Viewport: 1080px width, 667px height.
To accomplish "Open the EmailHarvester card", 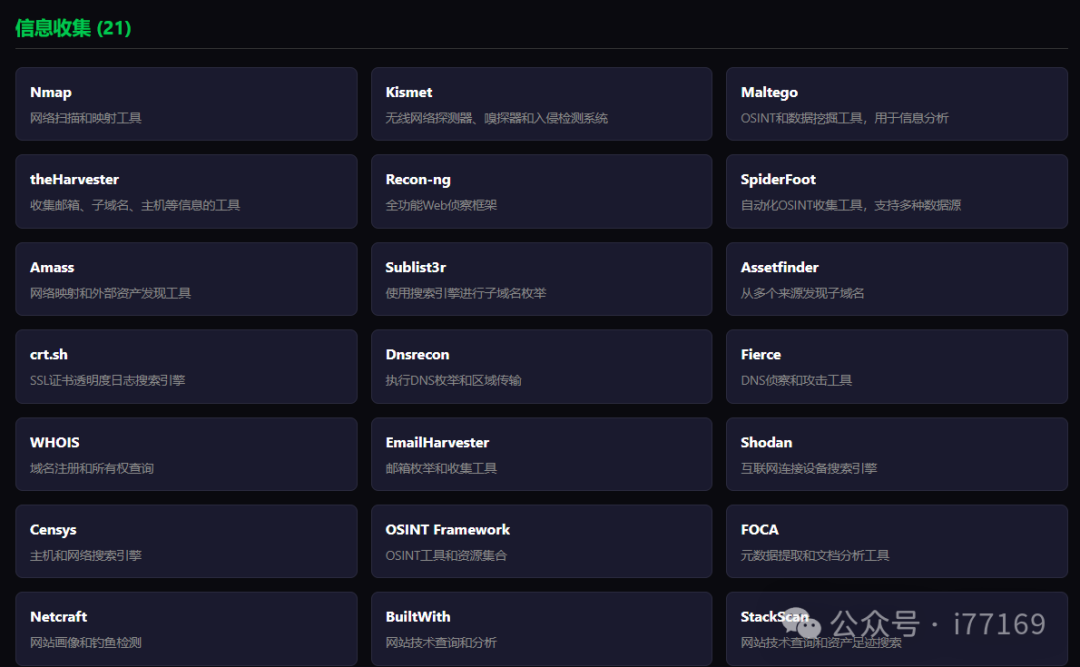I will click(541, 454).
